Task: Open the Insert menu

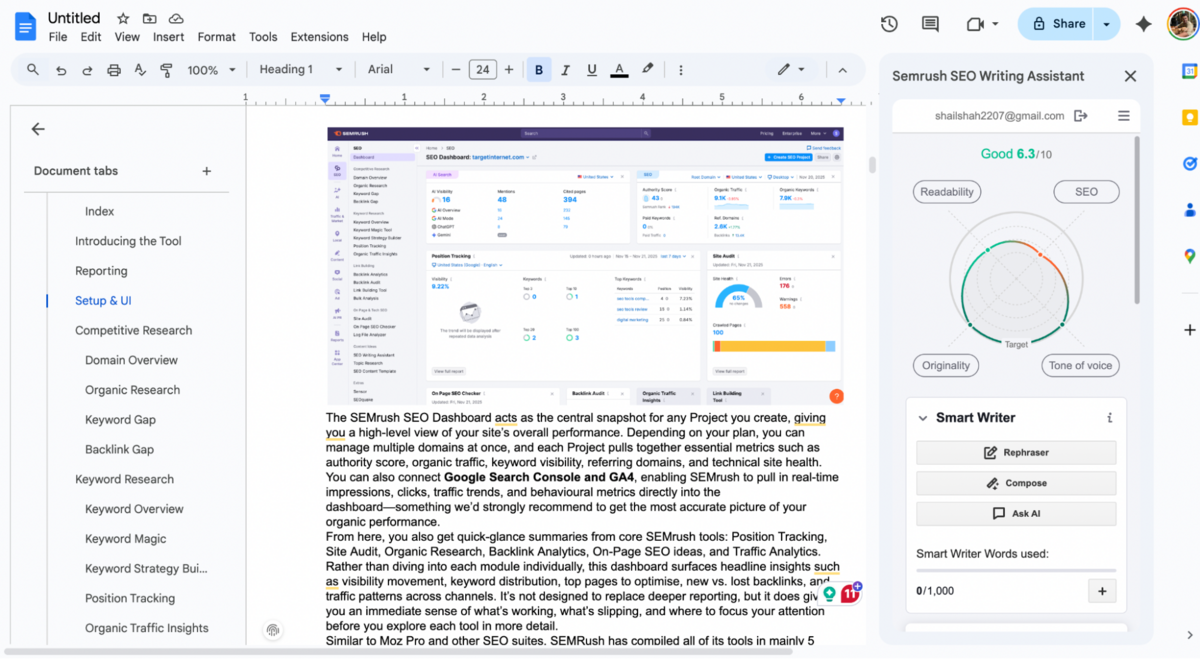Action: coord(168,37)
